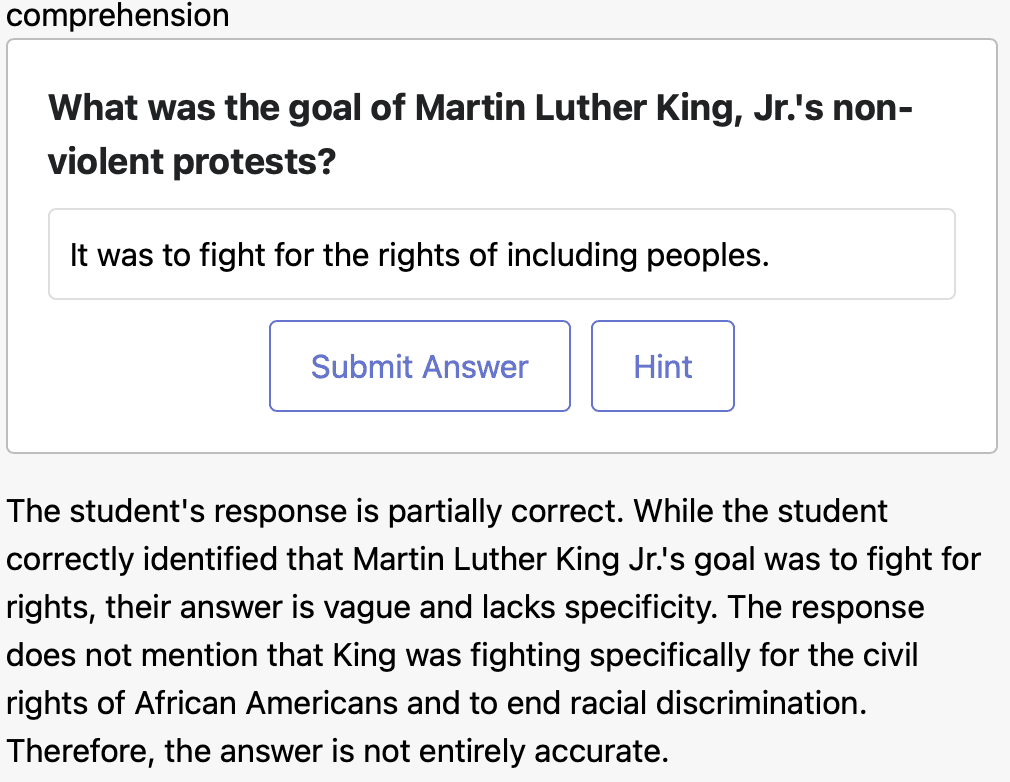Click the 'comprehension' label at top
This screenshot has height=782, width=1010.
[x=117, y=15]
